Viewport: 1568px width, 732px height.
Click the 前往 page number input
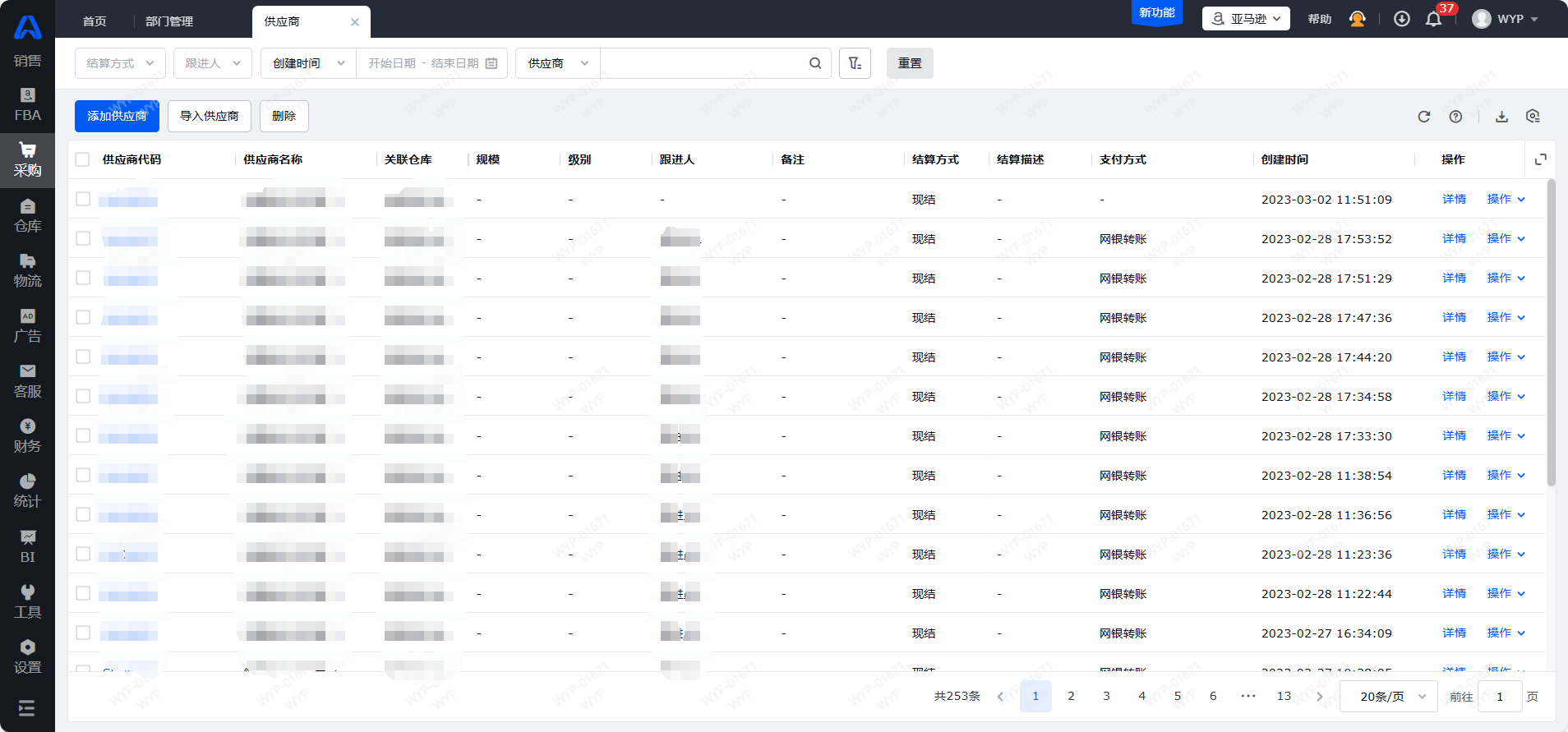click(1500, 697)
